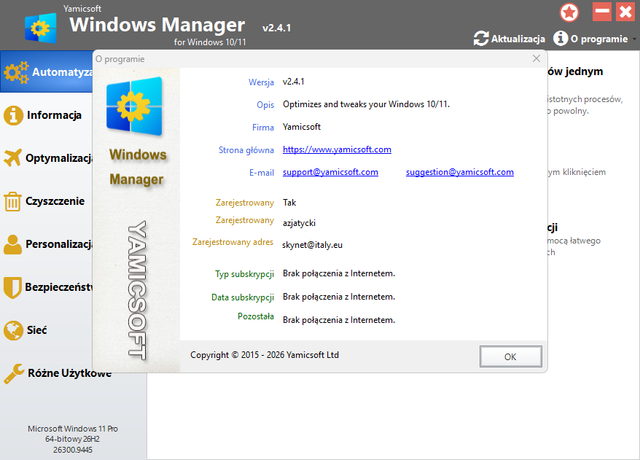Click the Różne Użytkowe wrench icon

point(14,373)
